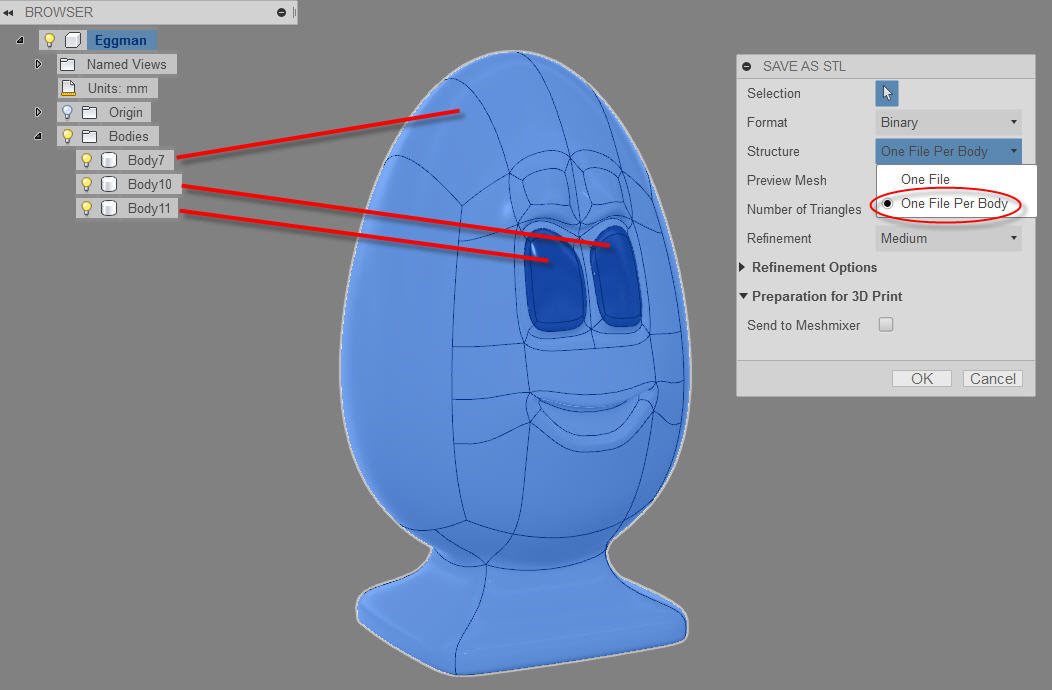Expand the Named Views tree arrow

point(39,64)
